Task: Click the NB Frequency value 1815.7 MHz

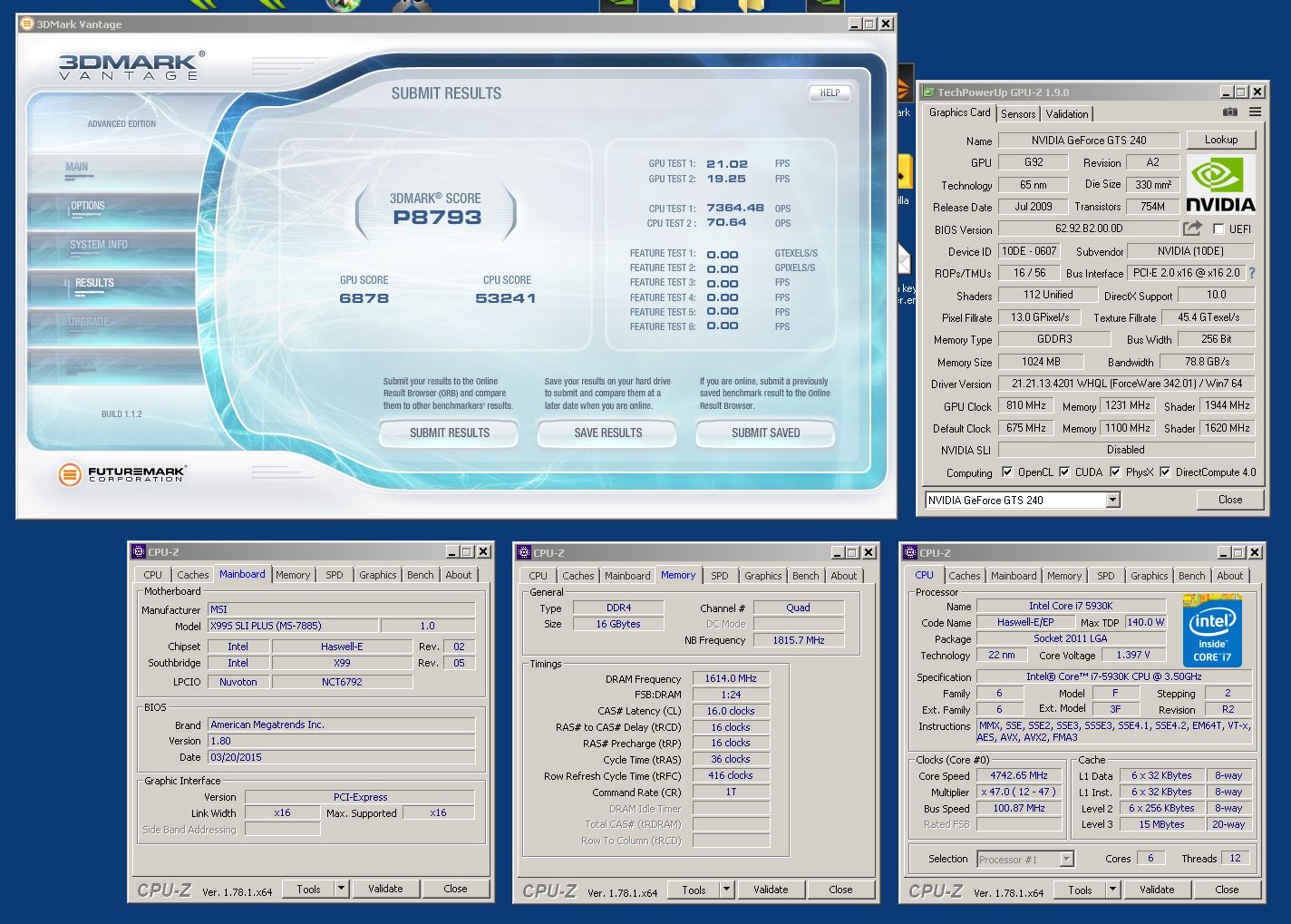Action: click(798, 640)
